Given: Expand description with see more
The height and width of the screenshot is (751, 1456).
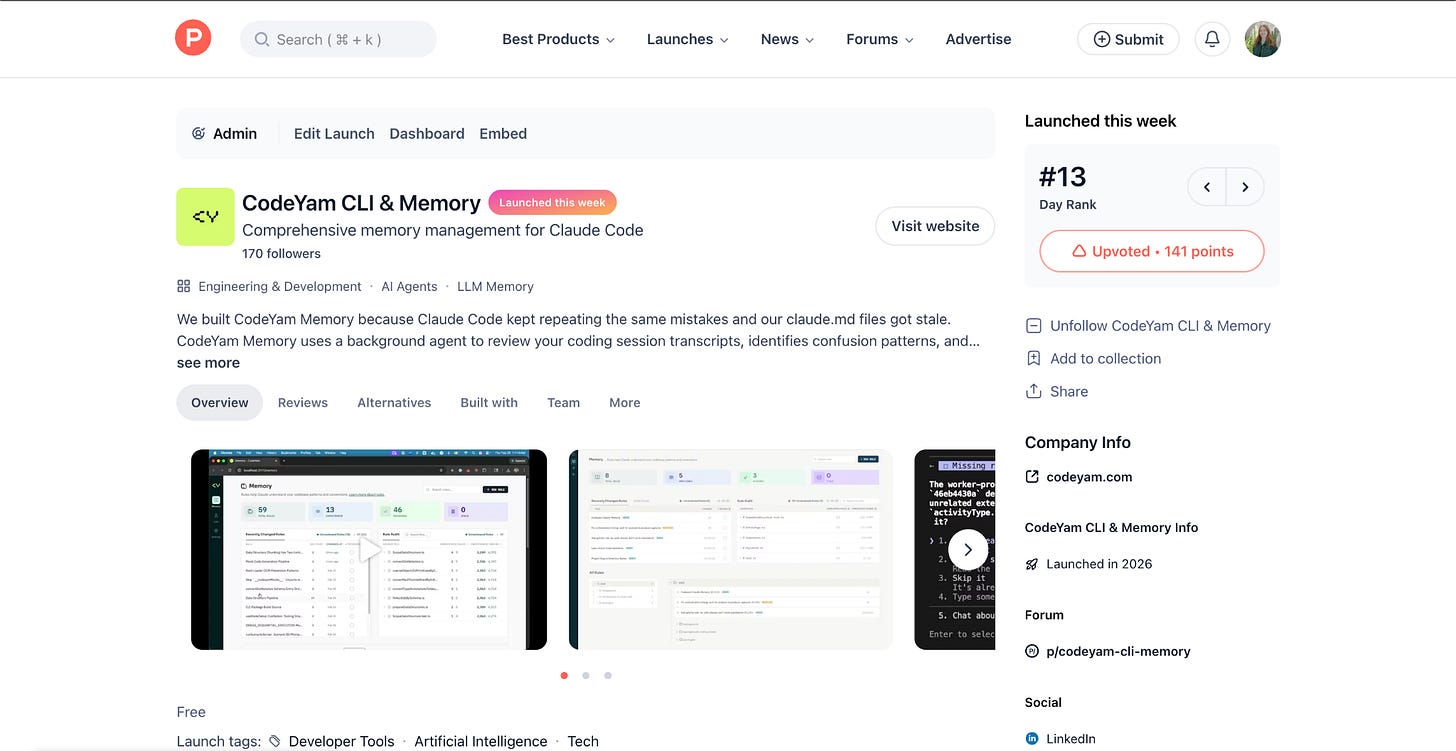Looking at the screenshot, I should pos(208,363).
